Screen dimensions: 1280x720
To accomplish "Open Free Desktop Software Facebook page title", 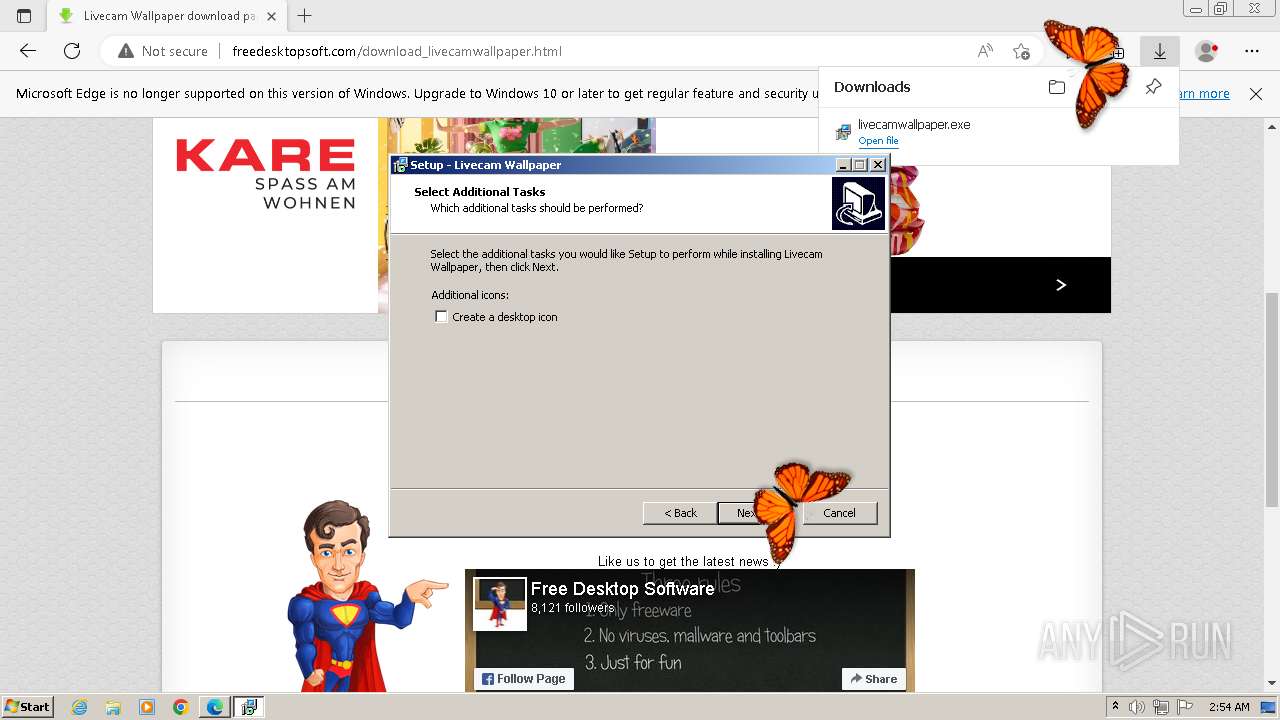I will tap(622, 589).
